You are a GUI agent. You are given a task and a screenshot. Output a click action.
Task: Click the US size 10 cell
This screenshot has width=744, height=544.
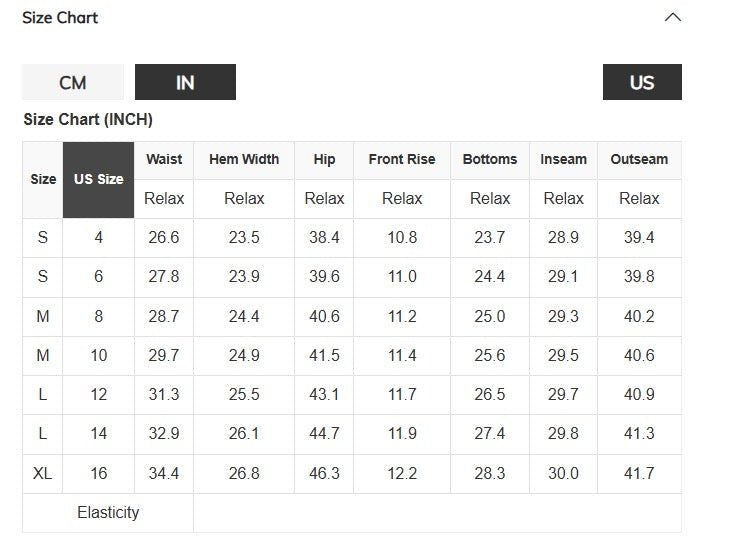(x=98, y=355)
